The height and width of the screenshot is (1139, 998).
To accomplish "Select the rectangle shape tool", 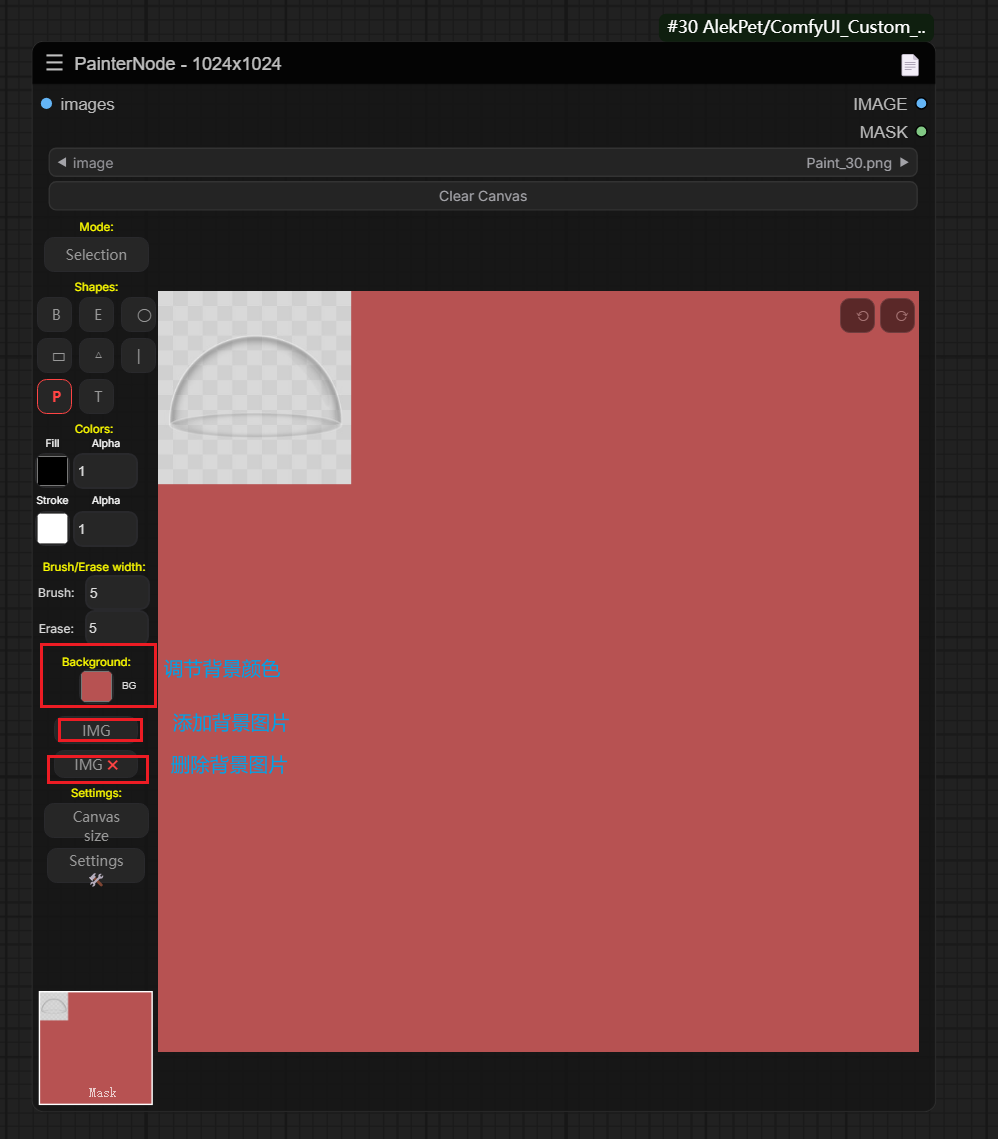I will point(56,356).
